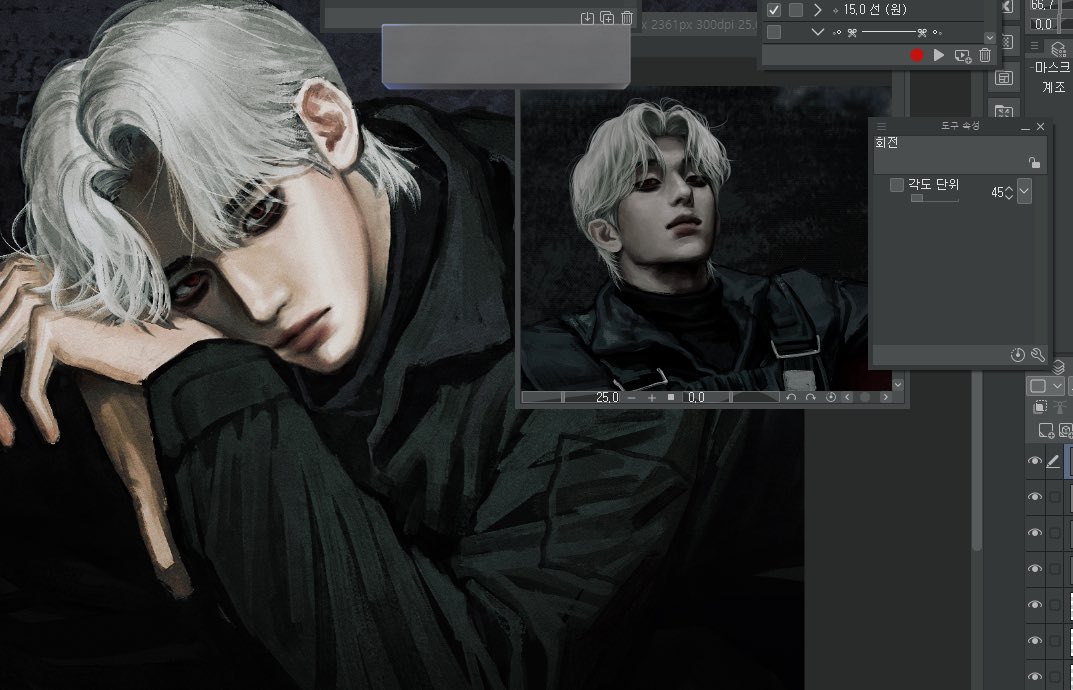Viewport: 1073px width, 690px height.
Task: Play the selected auto action
Action: pos(939,55)
